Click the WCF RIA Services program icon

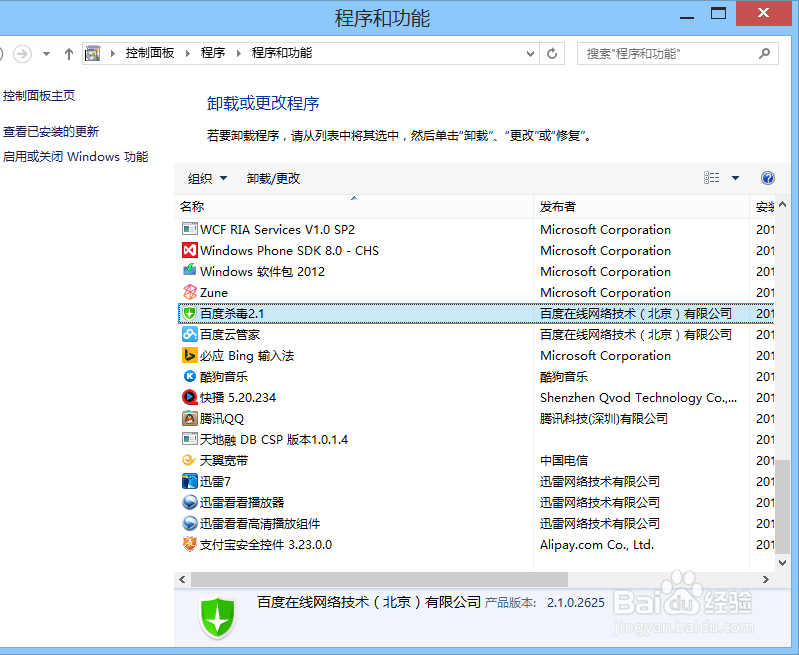(x=190, y=229)
